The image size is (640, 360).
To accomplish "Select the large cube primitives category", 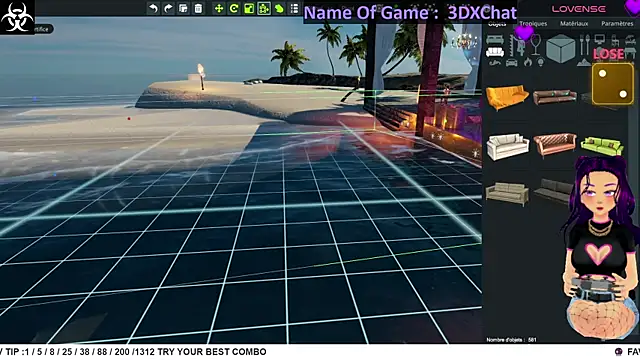I will (x=560, y=48).
